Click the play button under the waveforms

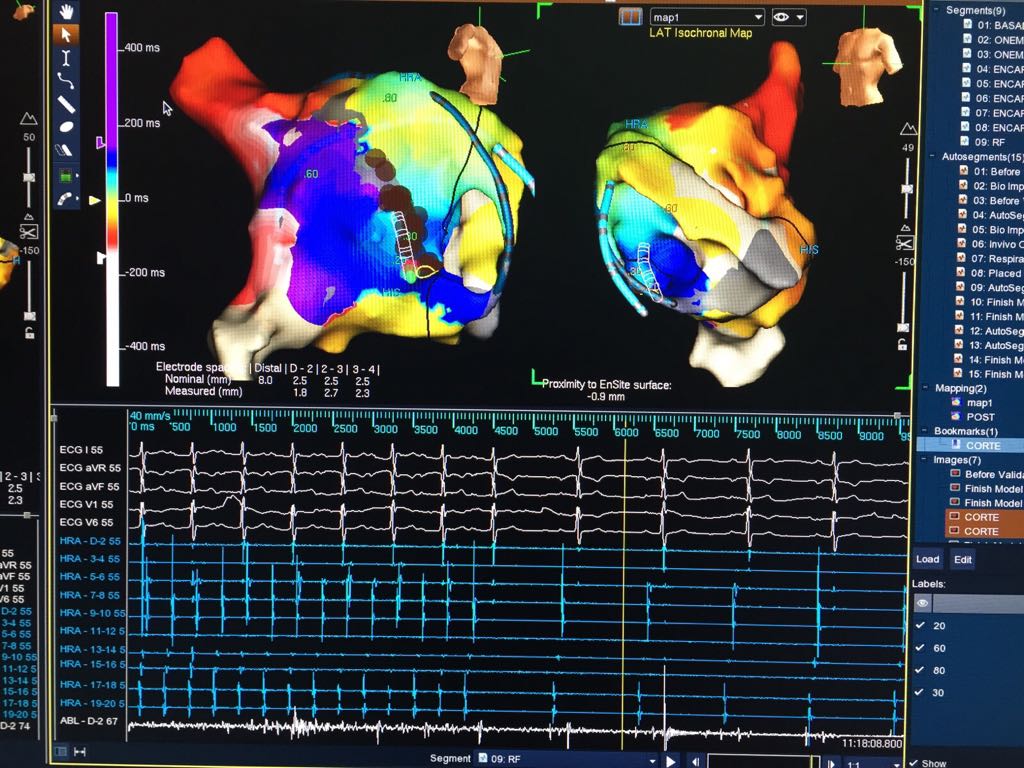[671, 761]
